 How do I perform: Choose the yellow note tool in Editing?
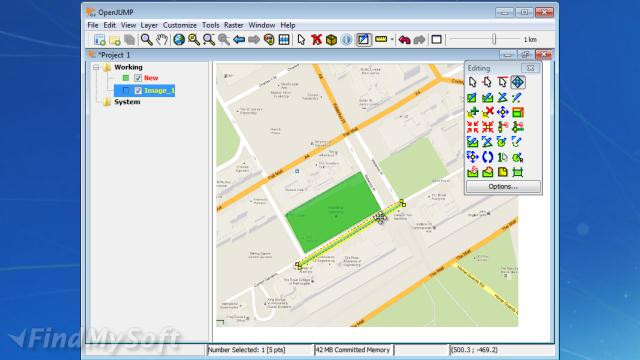pos(502,171)
